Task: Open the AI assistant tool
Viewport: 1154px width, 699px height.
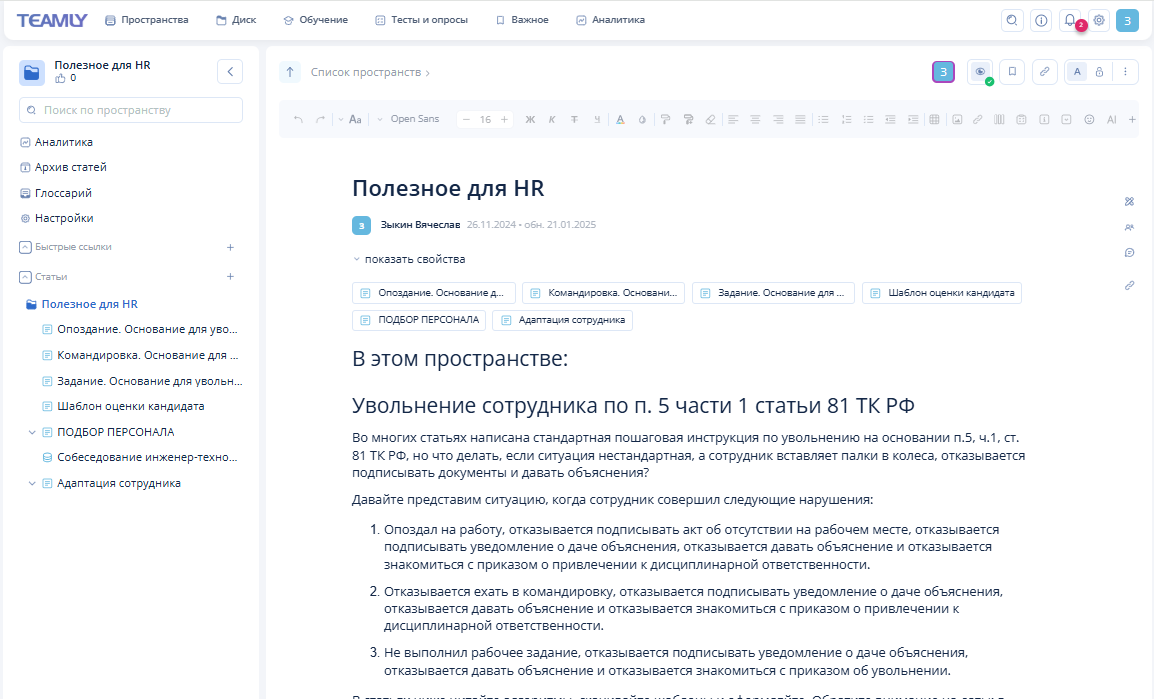Action: [1111, 119]
